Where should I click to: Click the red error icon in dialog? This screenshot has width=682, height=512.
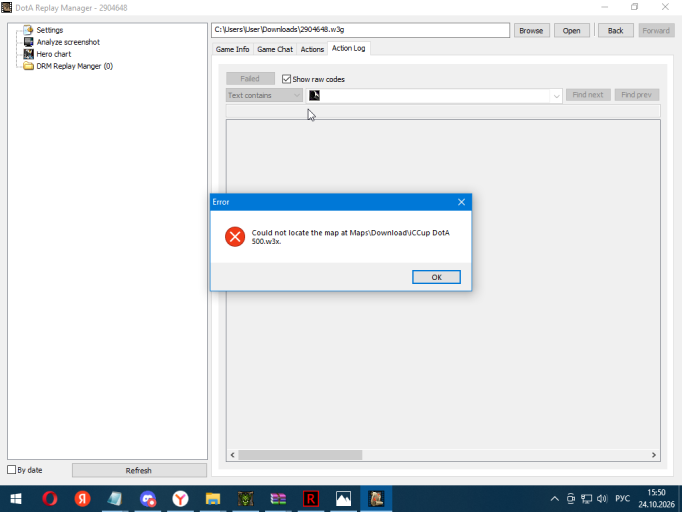[x=235, y=237]
